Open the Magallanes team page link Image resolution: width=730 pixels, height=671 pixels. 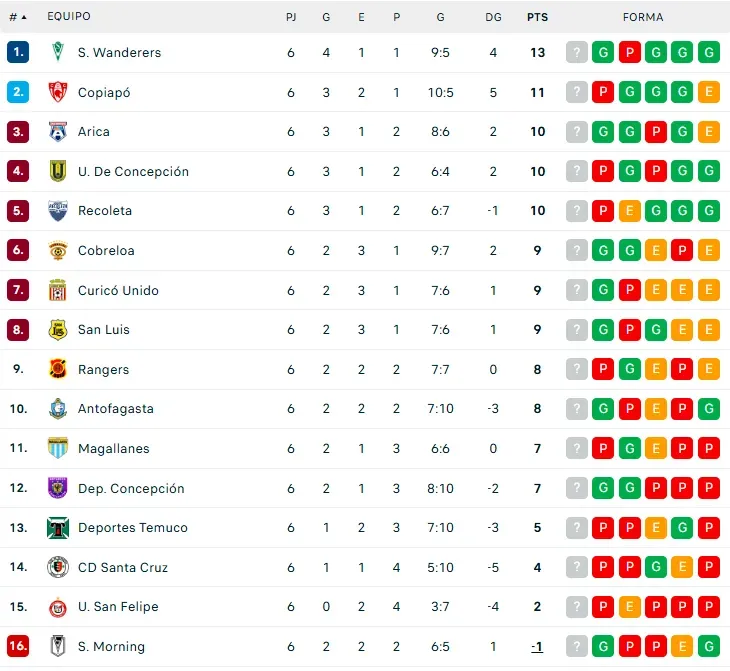[x=113, y=449]
